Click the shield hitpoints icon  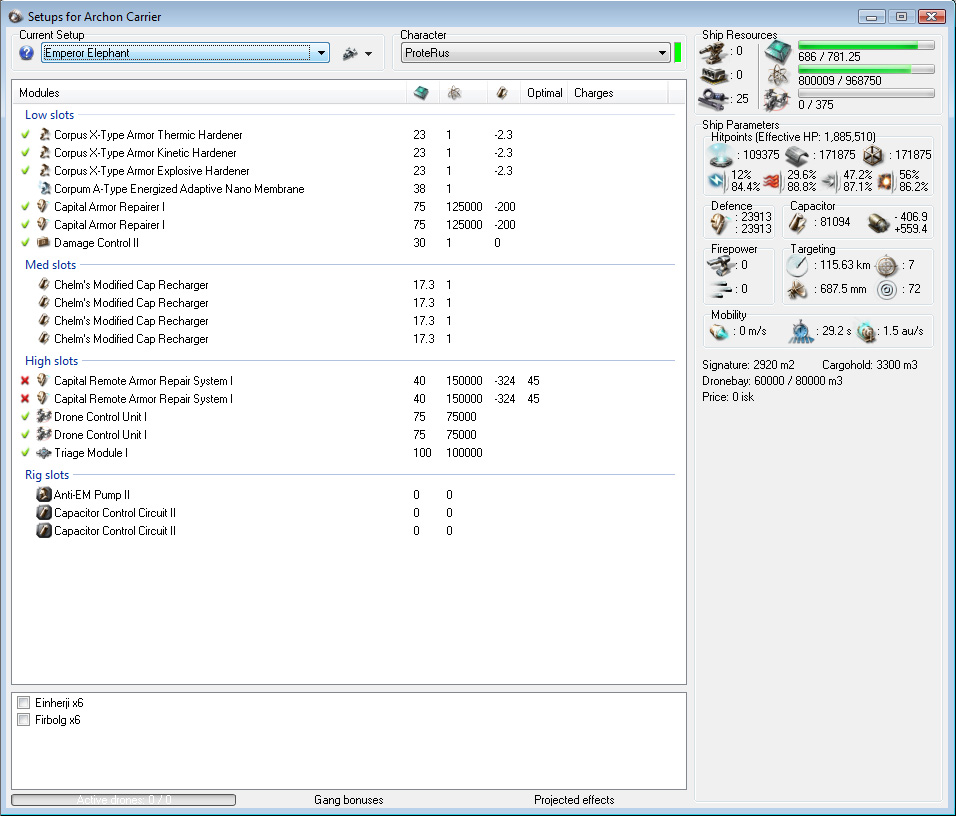[721, 155]
